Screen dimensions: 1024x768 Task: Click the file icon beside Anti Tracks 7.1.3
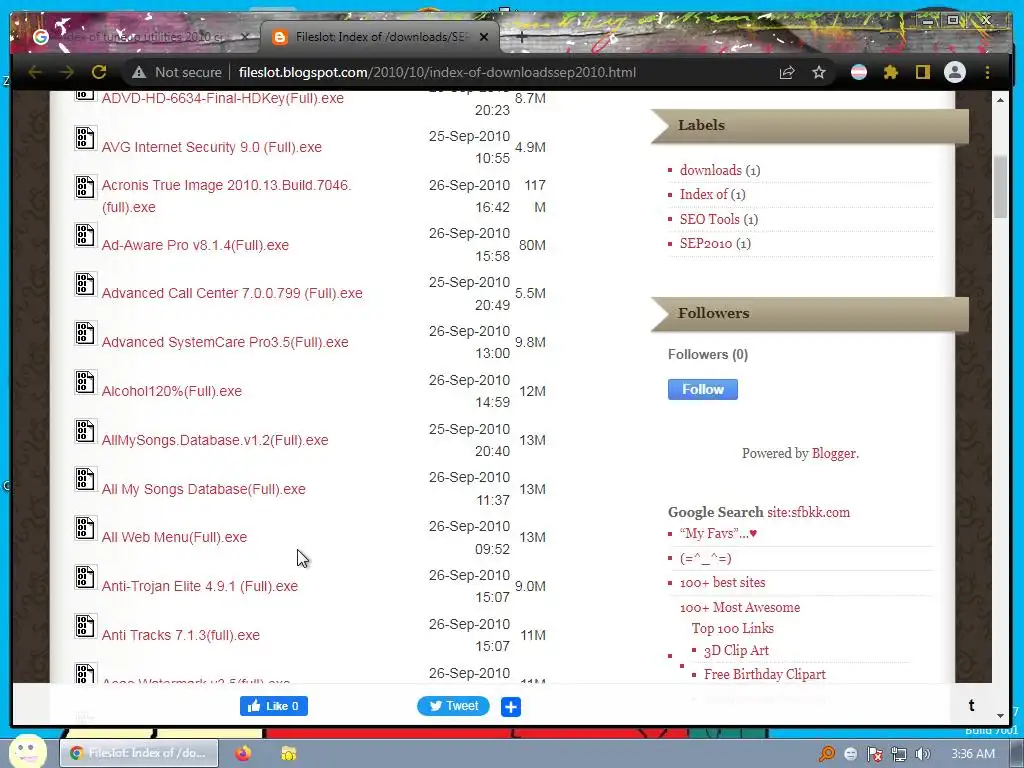[x=85, y=626]
